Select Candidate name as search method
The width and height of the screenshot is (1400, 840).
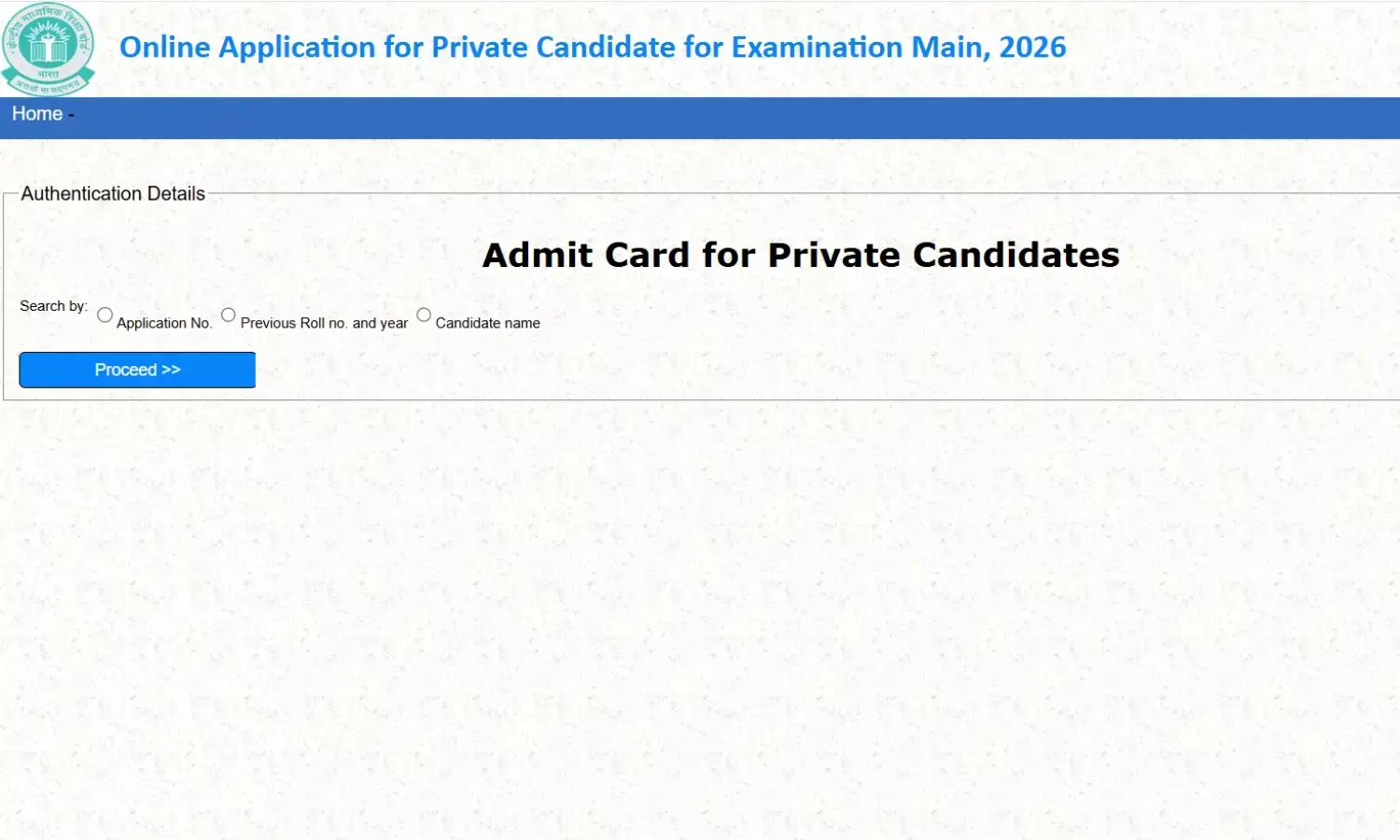(x=424, y=315)
